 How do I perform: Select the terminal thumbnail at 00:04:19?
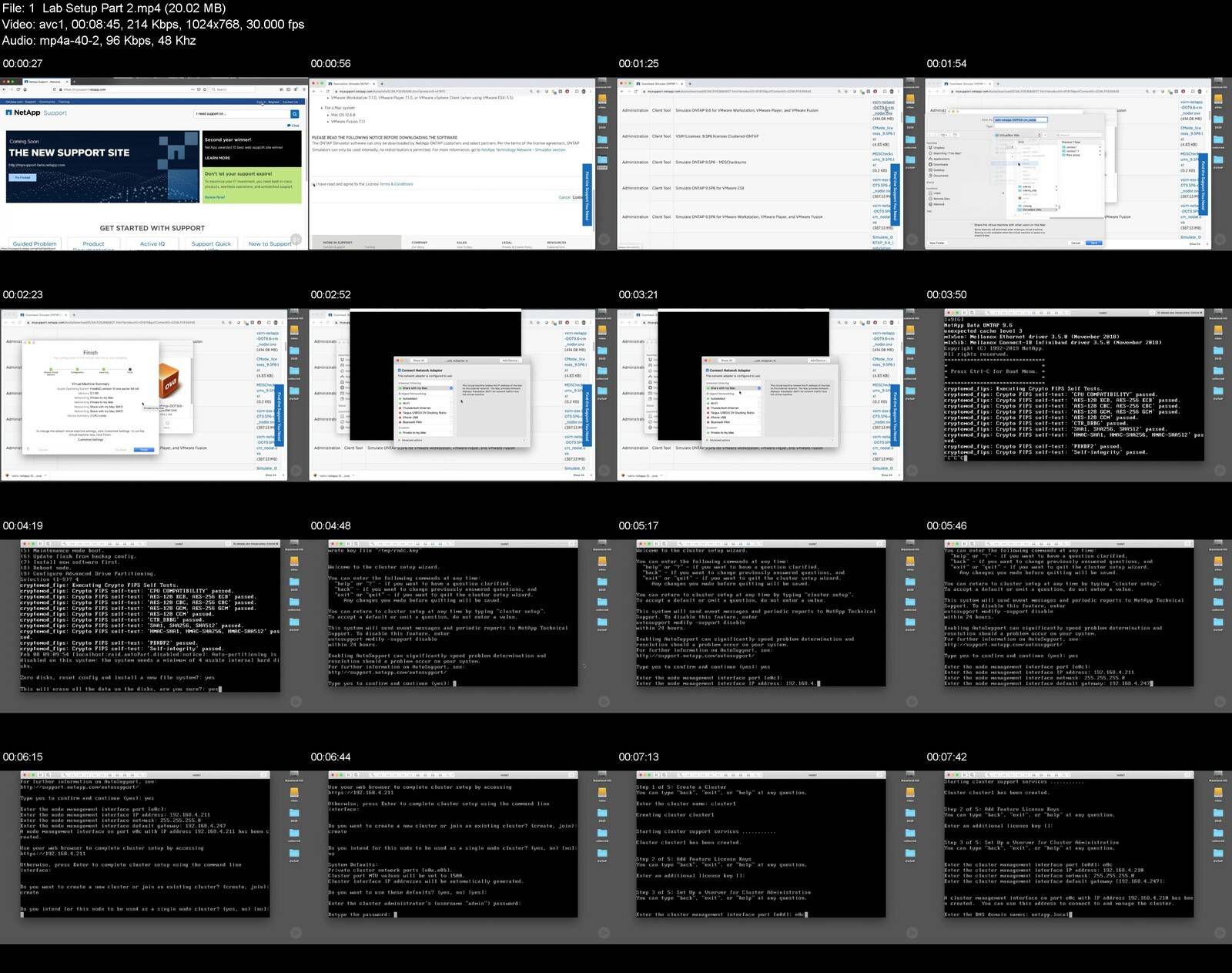coord(153,626)
